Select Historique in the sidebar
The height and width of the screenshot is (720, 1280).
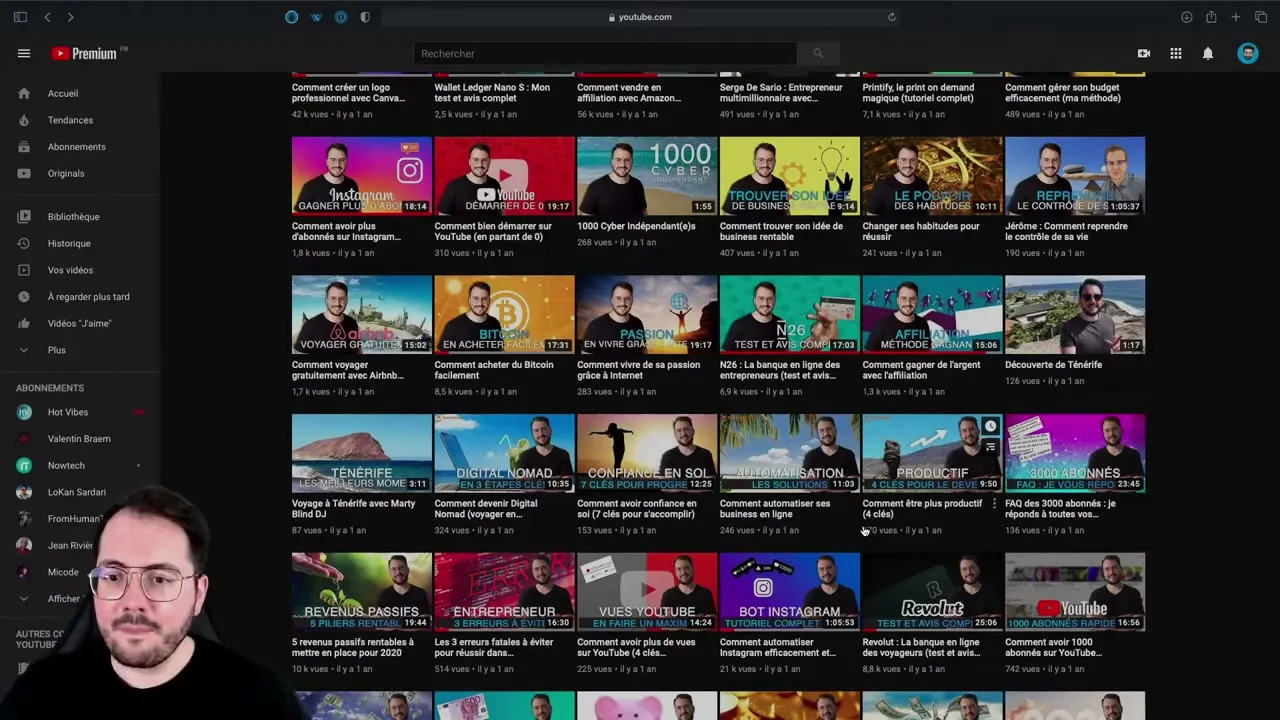68,243
